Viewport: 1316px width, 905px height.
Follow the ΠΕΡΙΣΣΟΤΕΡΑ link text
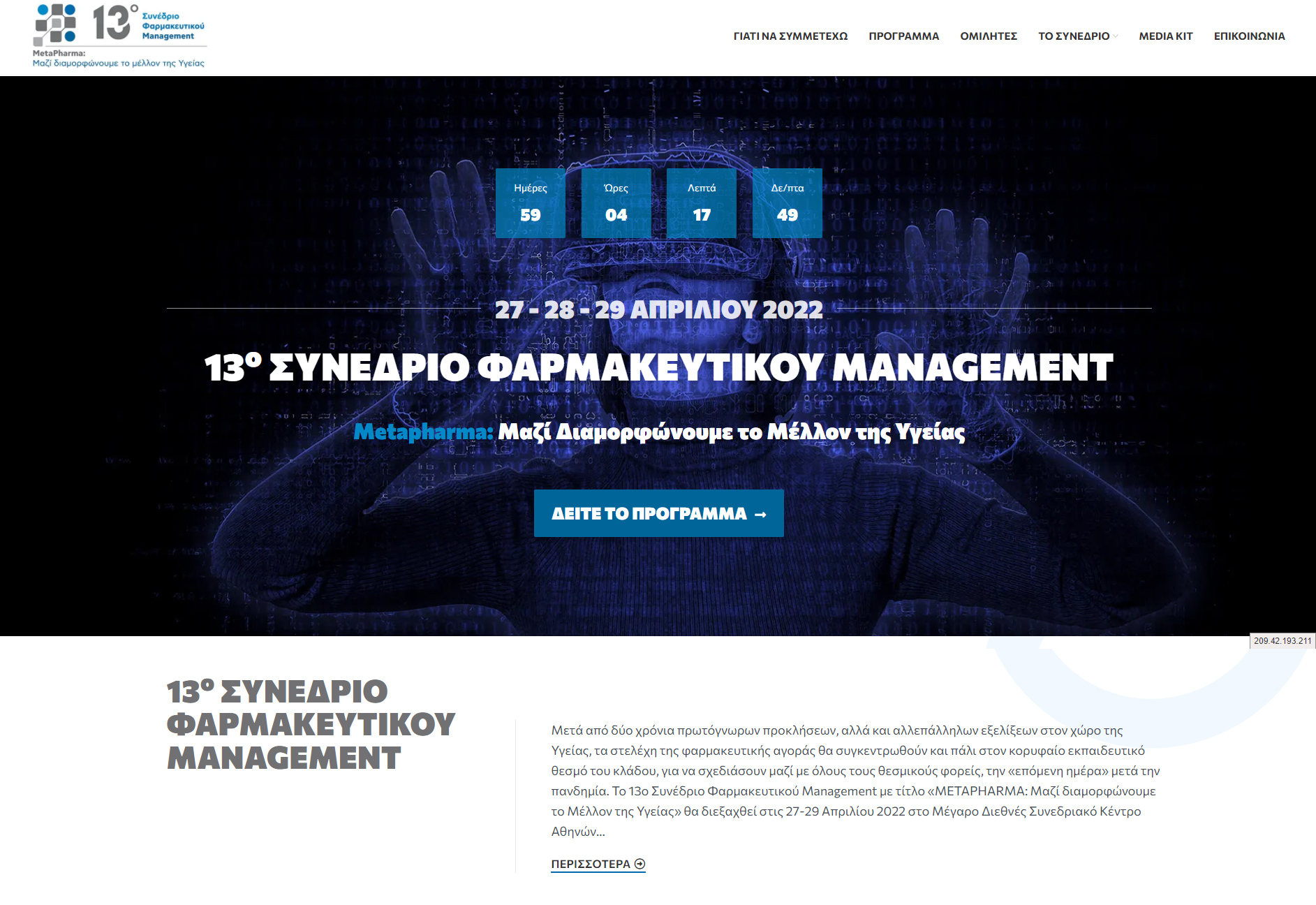click(x=591, y=864)
